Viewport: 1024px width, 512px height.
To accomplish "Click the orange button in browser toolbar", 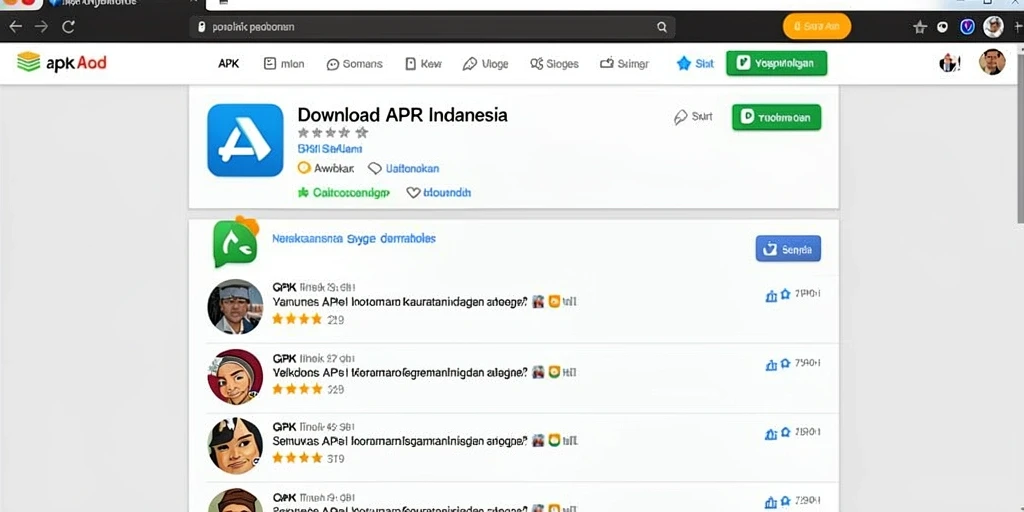I will [816, 26].
